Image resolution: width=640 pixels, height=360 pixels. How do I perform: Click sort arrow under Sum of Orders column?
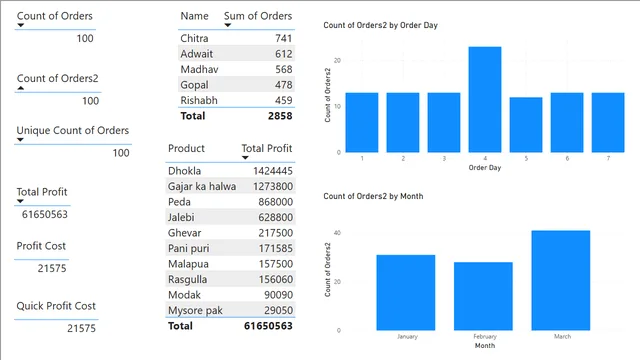[228, 25]
